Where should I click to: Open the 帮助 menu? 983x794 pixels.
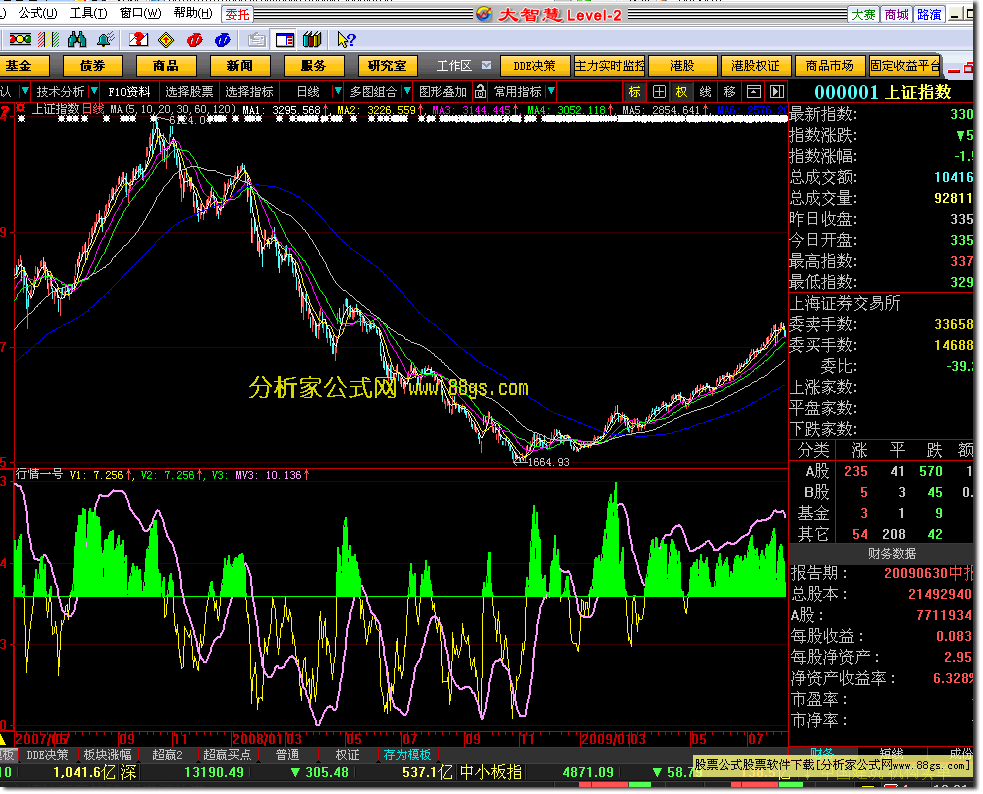pyautogui.click(x=193, y=13)
